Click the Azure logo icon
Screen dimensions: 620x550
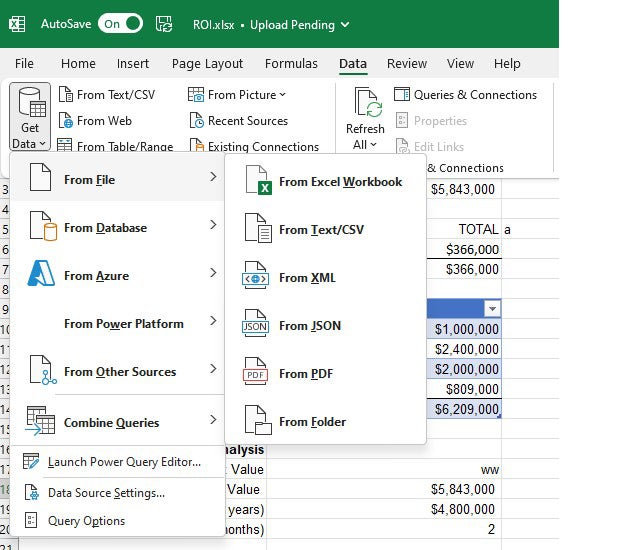[41, 273]
